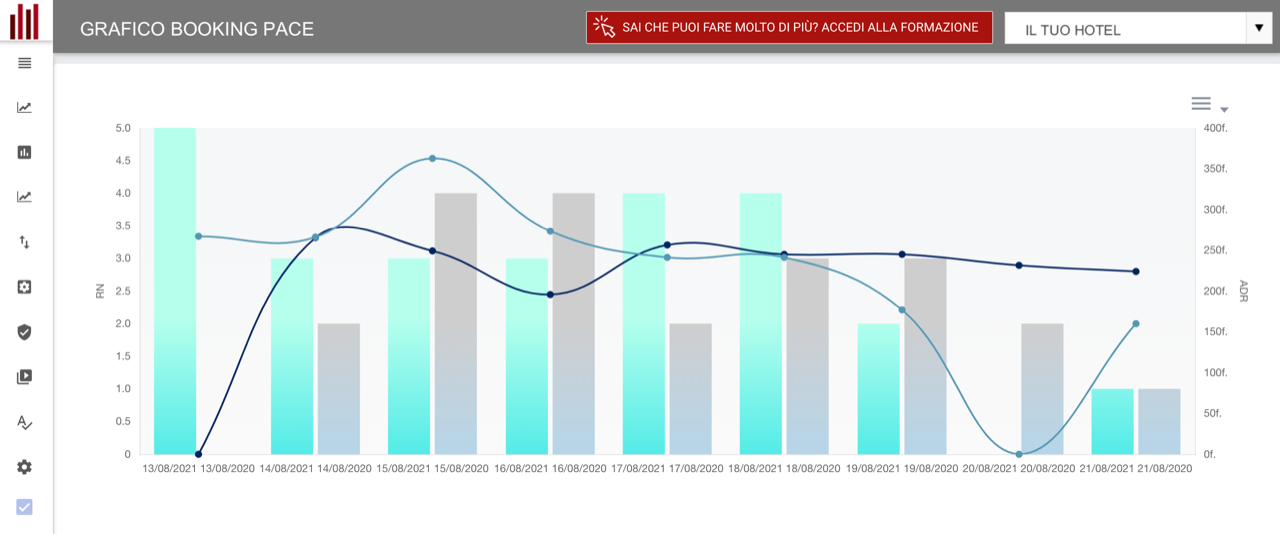Expand the 'IL TUO HOTEL' dropdown arrow

click(1258, 28)
